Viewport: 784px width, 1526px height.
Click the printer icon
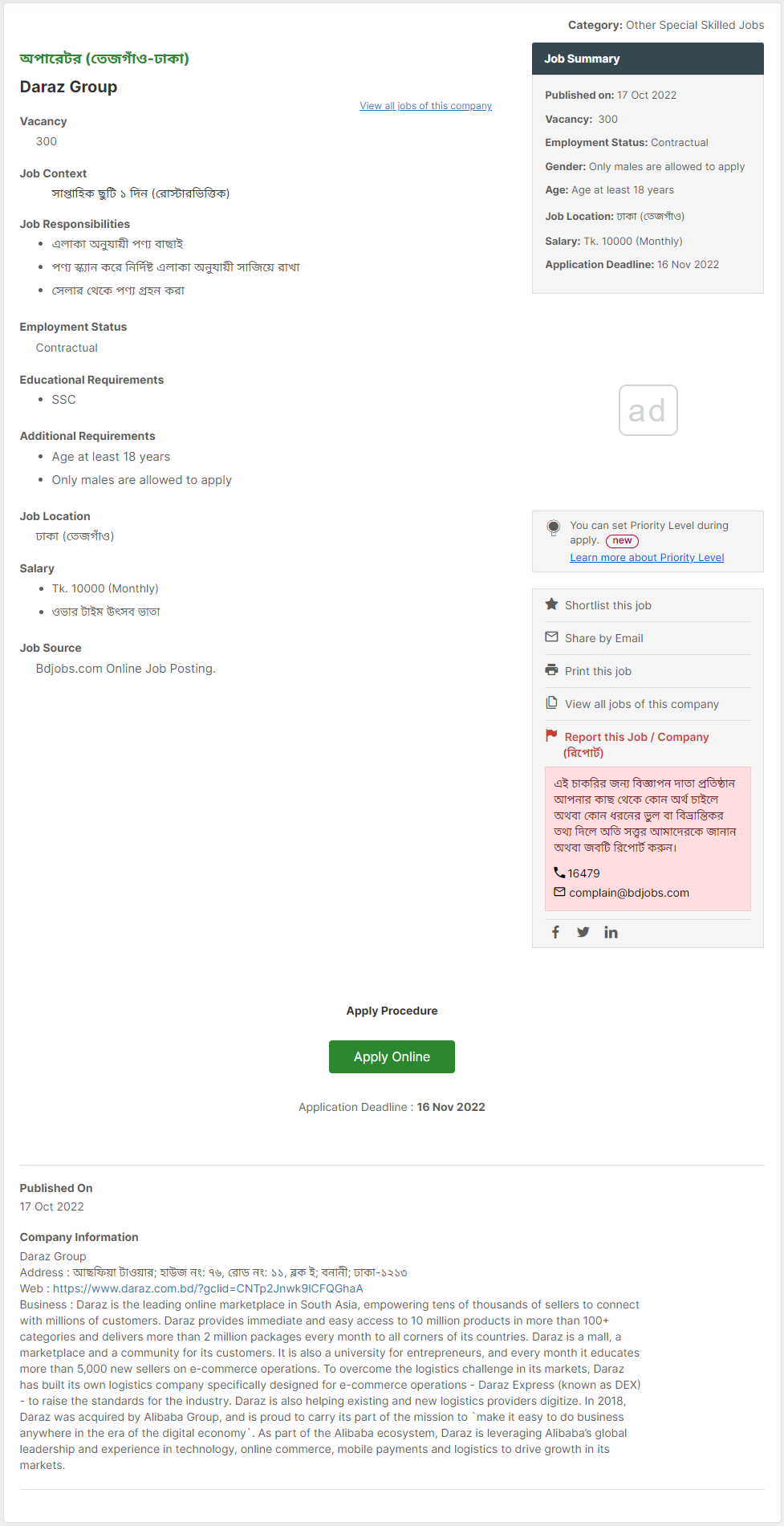point(551,670)
